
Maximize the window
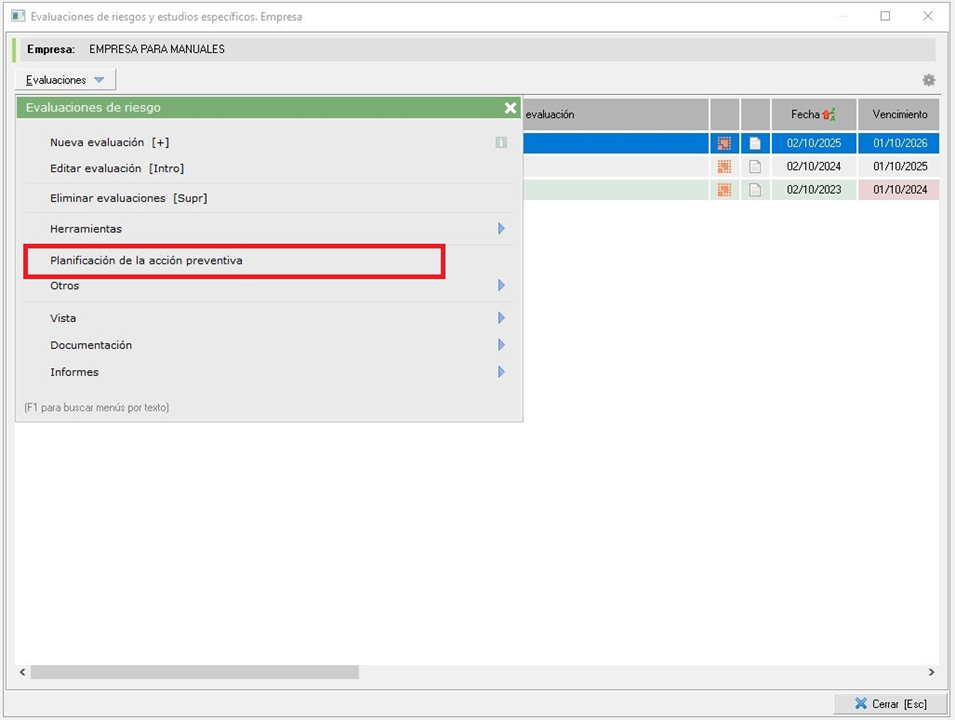(x=885, y=16)
